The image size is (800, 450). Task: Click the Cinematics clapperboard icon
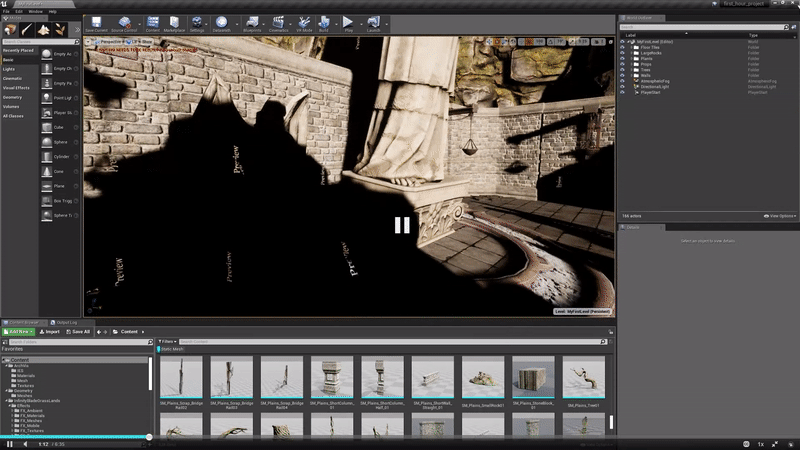click(278, 23)
